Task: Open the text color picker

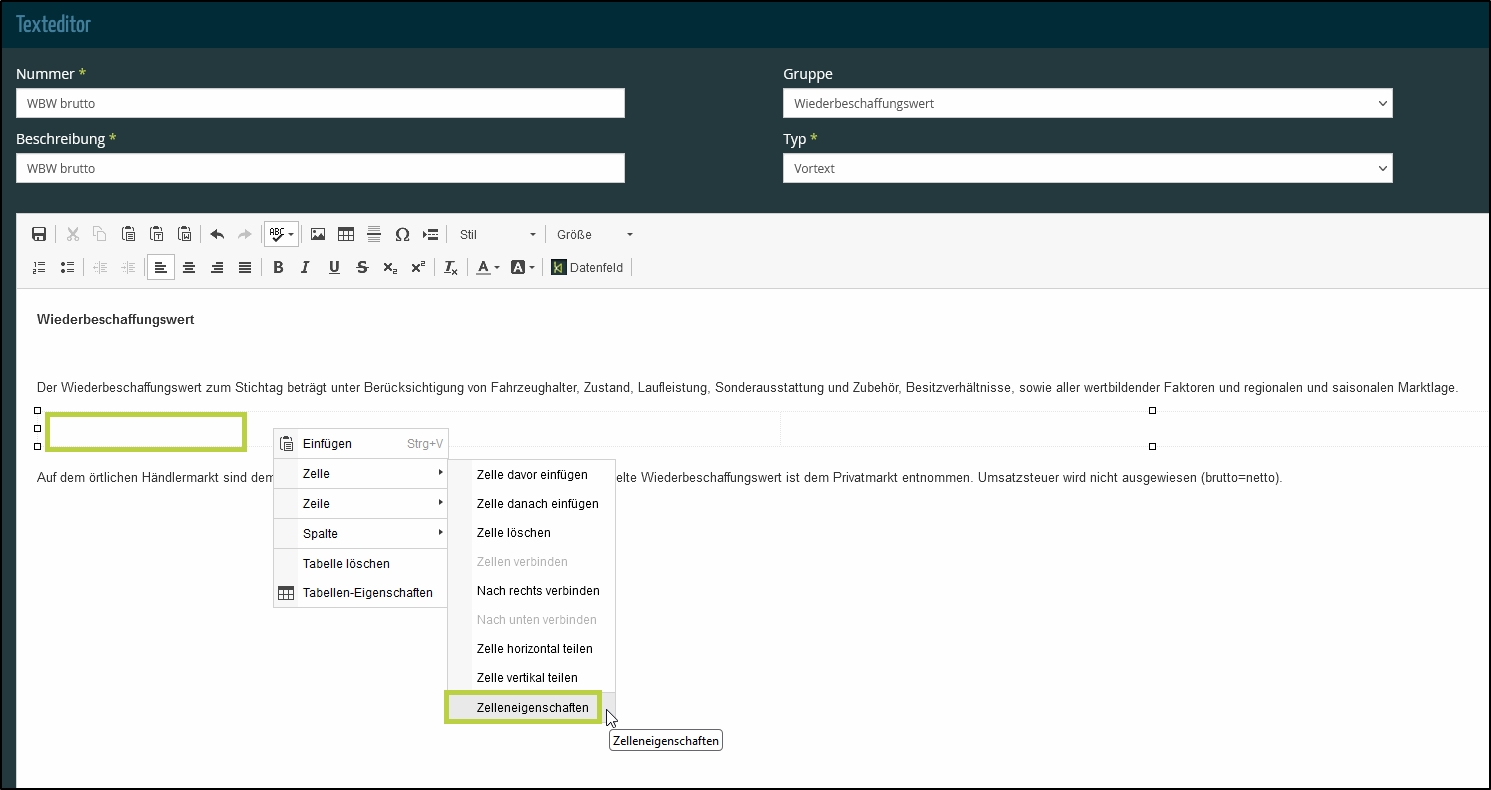Action: (x=487, y=267)
